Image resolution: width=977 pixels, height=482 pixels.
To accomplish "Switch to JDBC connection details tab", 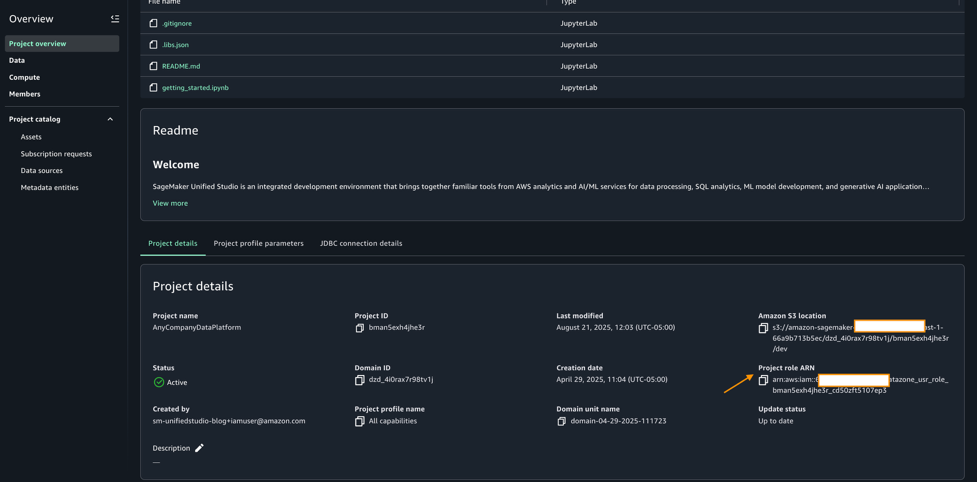I will [361, 243].
